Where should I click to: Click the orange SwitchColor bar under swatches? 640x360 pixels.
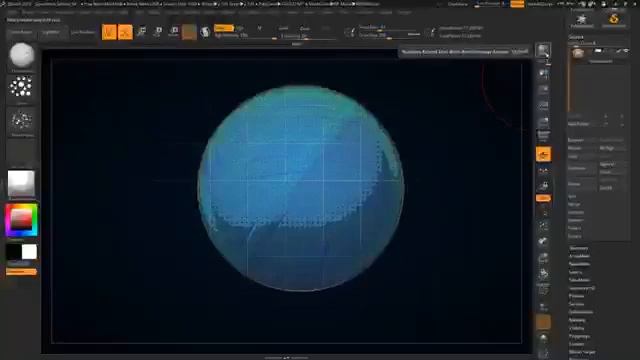(x=21, y=272)
